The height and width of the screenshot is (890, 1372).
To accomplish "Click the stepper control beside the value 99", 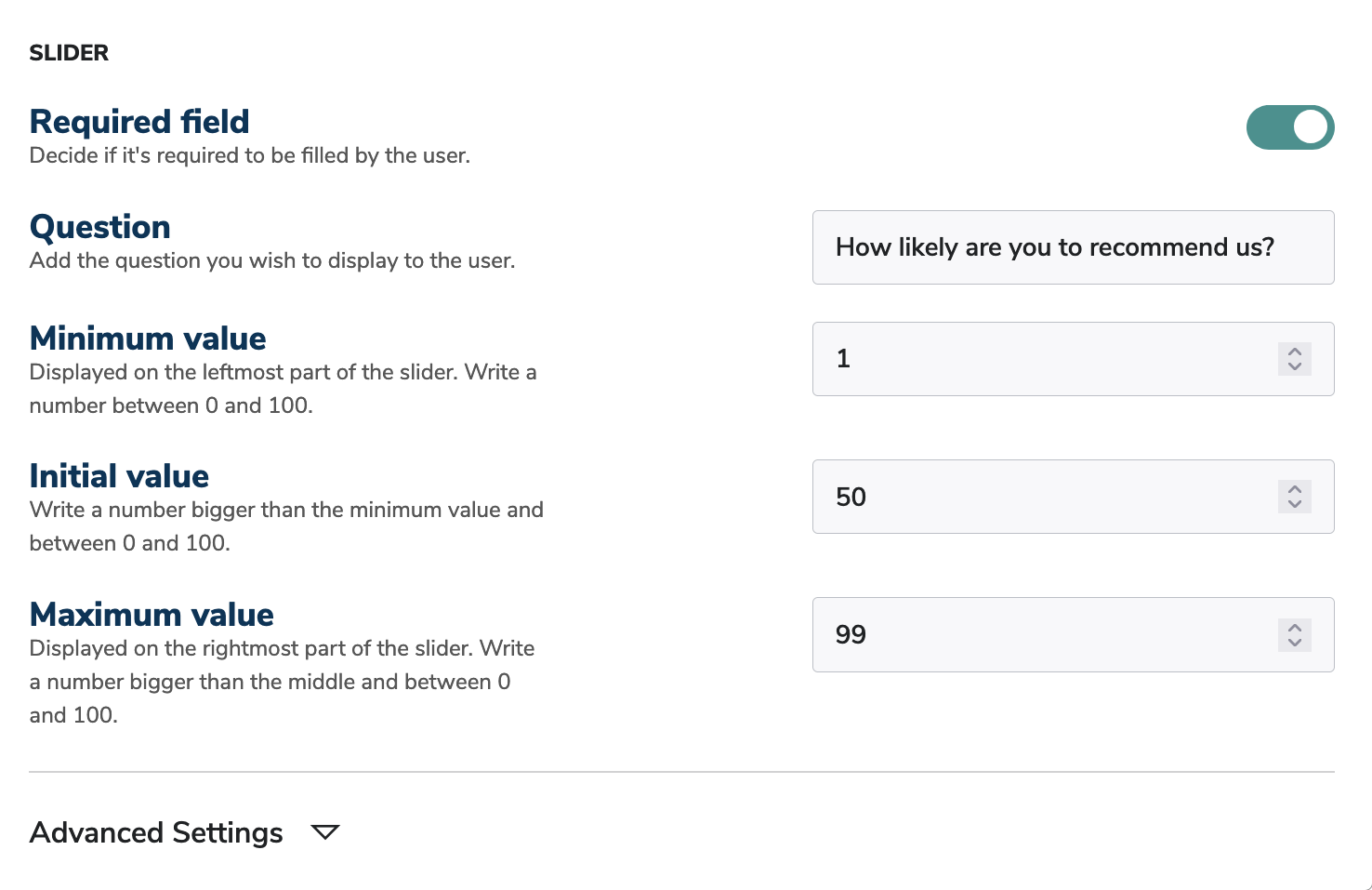I will pyautogui.click(x=1293, y=635).
